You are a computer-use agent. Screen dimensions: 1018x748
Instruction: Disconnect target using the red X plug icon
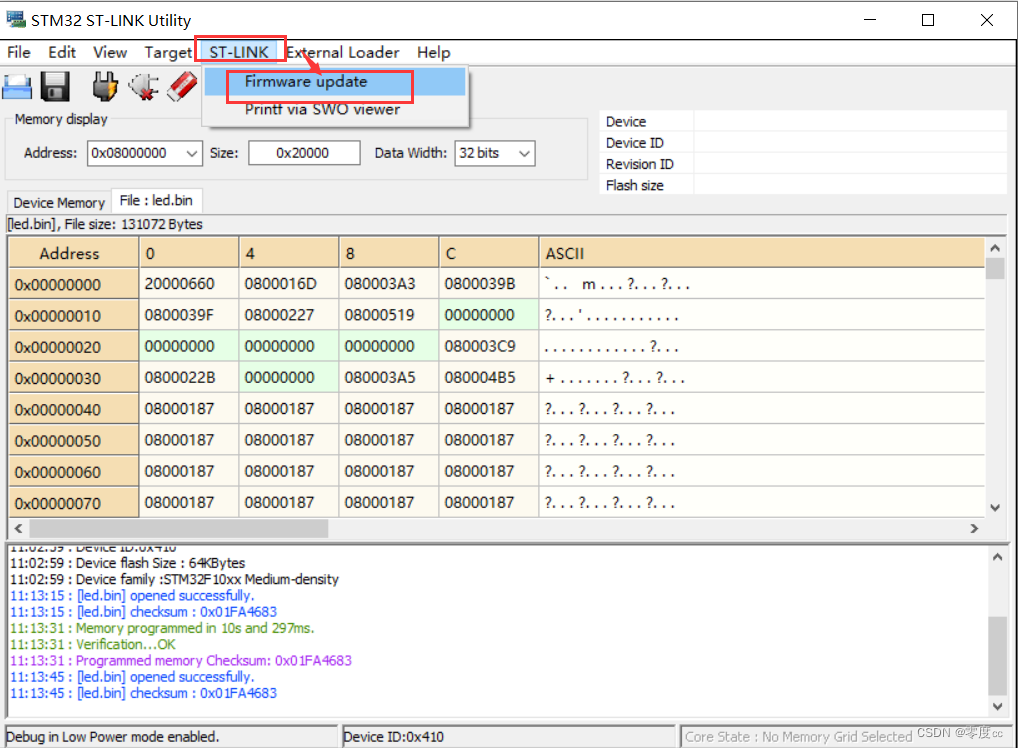(x=143, y=87)
